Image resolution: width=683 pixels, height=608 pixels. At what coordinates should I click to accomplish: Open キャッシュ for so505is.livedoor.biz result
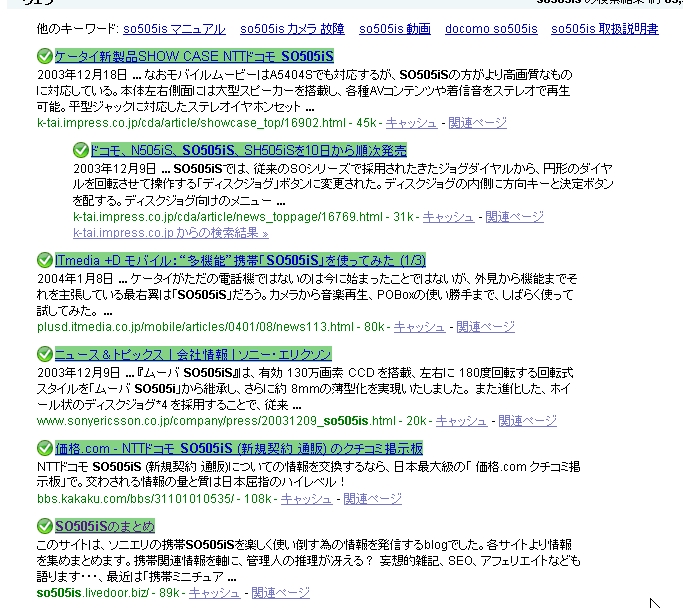click(214, 593)
